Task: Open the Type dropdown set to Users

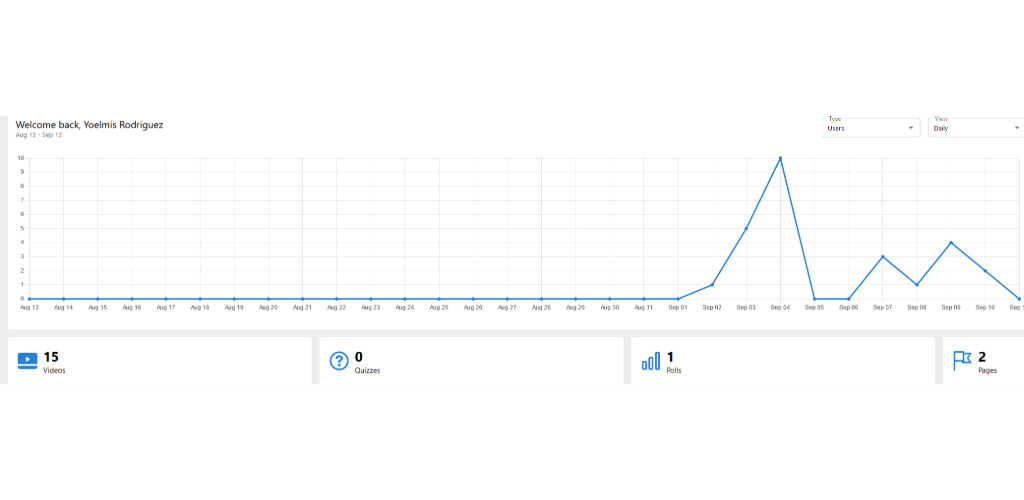Action: pos(871,128)
